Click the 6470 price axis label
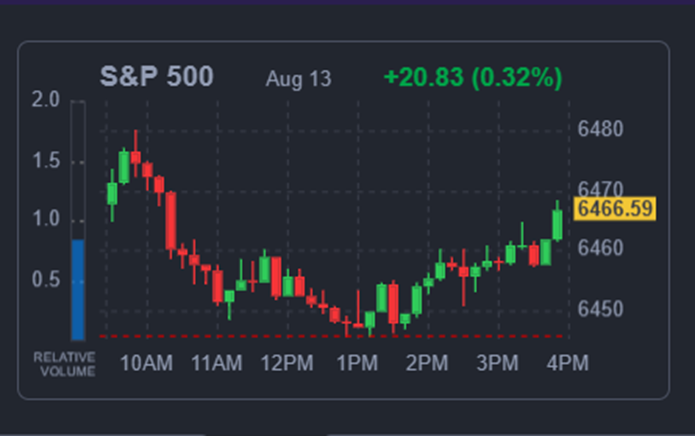The height and width of the screenshot is (436, 695). pos(601,189)
